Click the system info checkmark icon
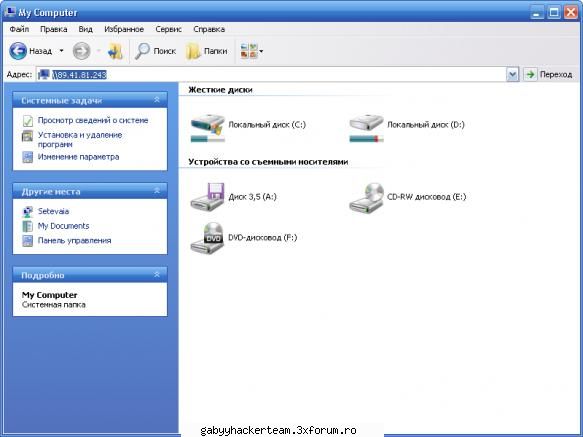Image resolution: width=583 pixels, height=437 pixels. 28,121
